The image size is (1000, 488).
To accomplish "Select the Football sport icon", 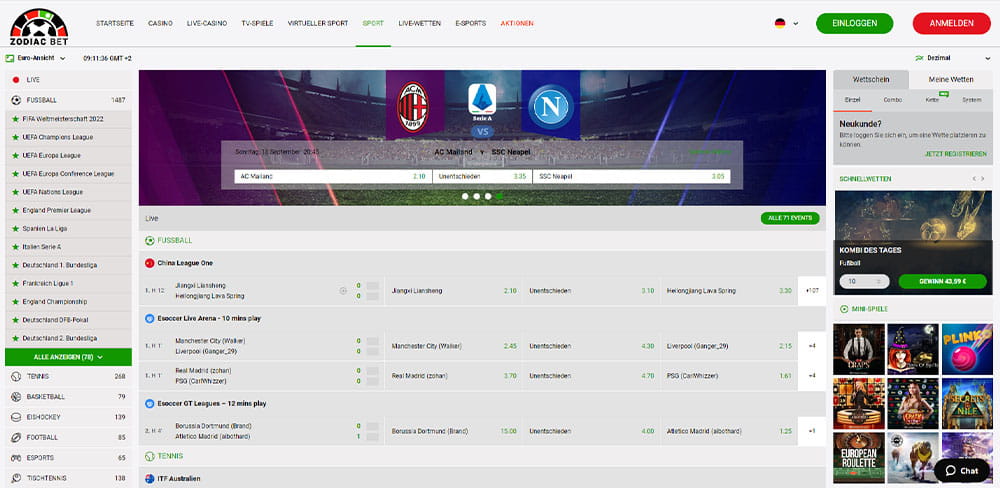I will point(16,438).
